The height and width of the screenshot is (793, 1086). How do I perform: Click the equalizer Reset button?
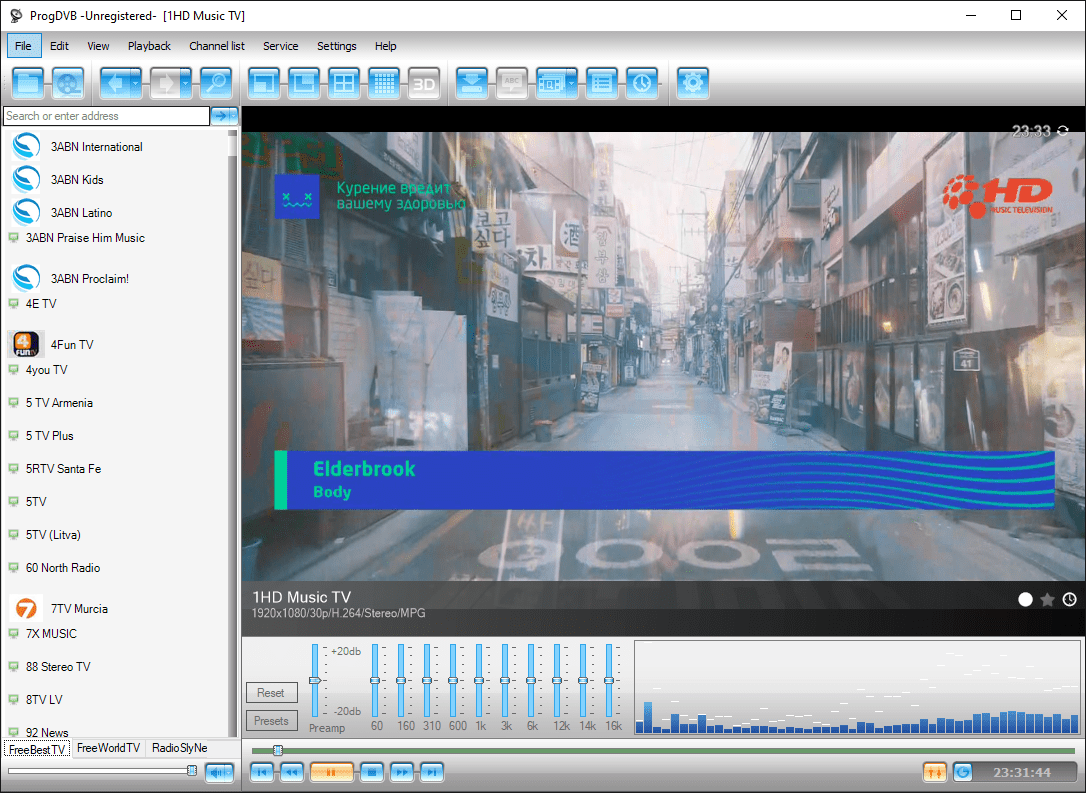coord(270,693)
